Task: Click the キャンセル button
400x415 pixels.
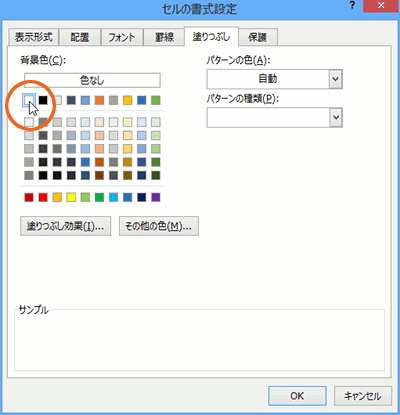Action: (363, 396)
